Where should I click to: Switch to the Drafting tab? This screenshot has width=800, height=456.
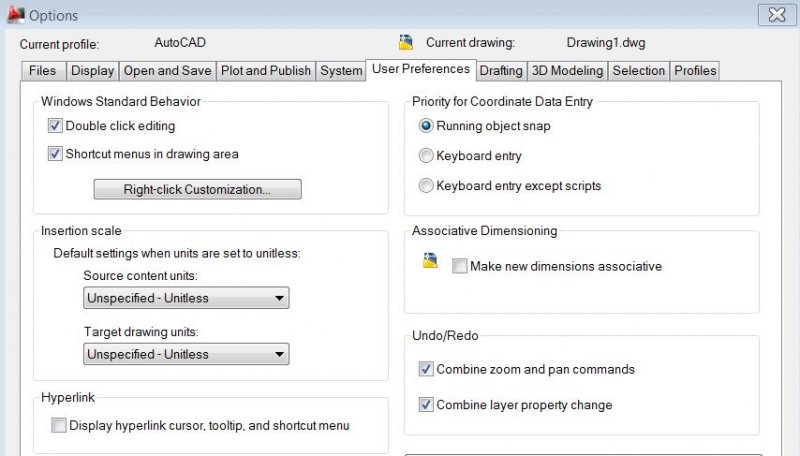click(x=501, y=70)
